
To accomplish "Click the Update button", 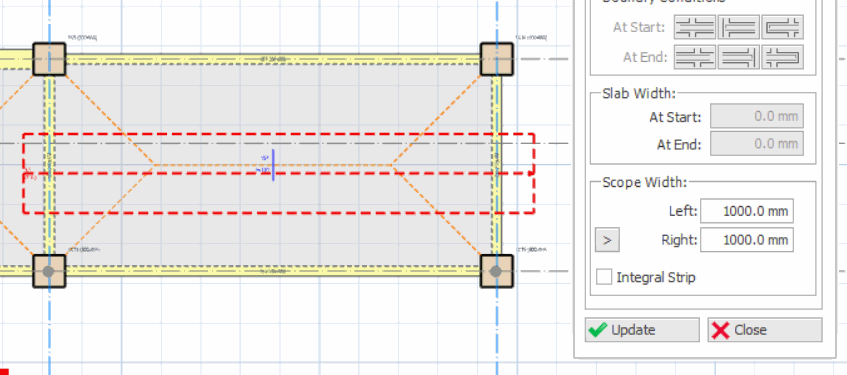I will point(642,330).
